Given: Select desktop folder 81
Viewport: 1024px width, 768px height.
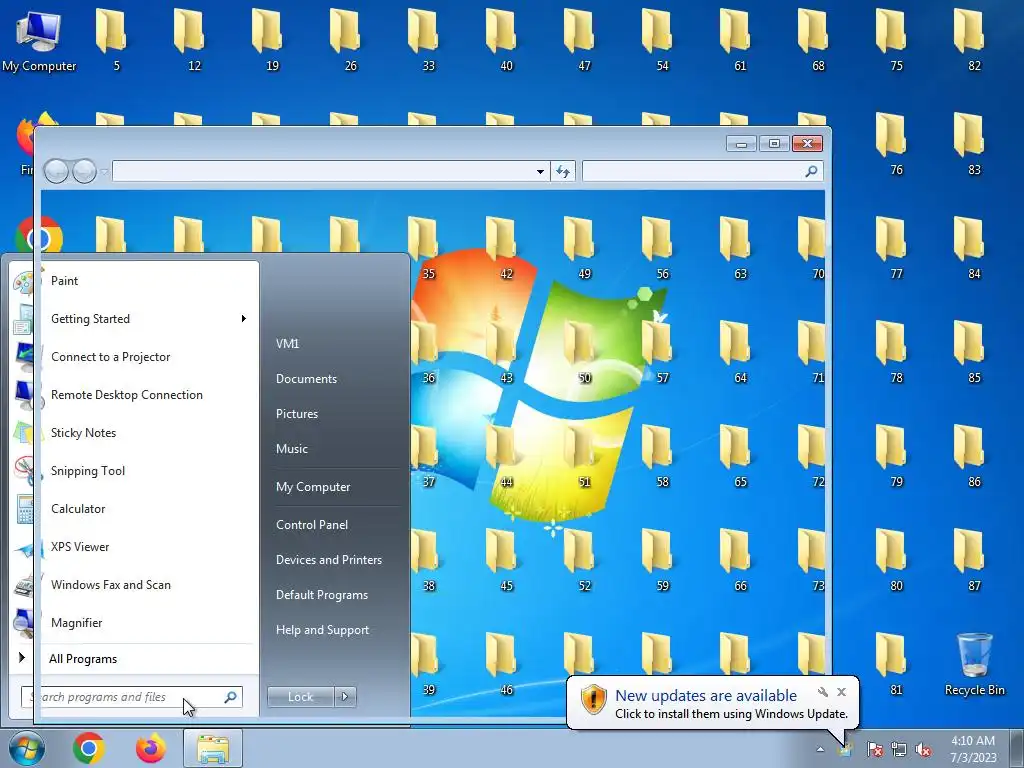Looking at the screenshot, I should pyautogui.click(x=892, y=664).
